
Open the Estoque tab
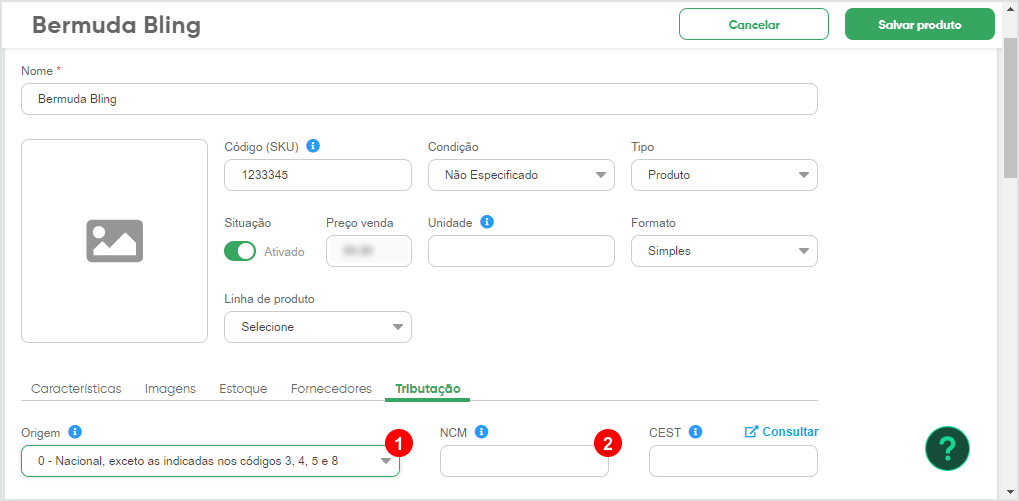click(x=243, y=389)
